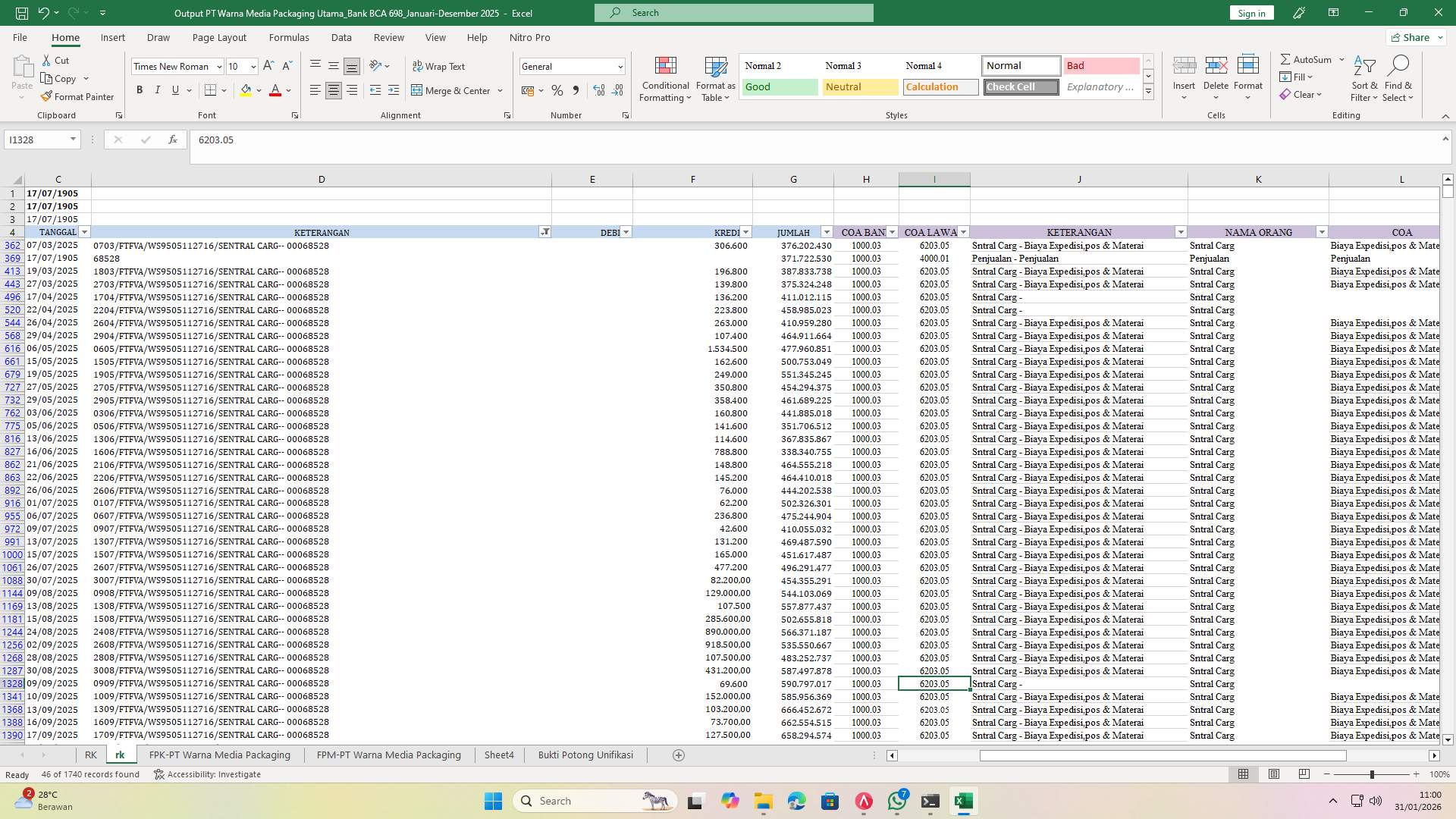Apply Format as Table
1456x819 pixels.
click(714, 78)
